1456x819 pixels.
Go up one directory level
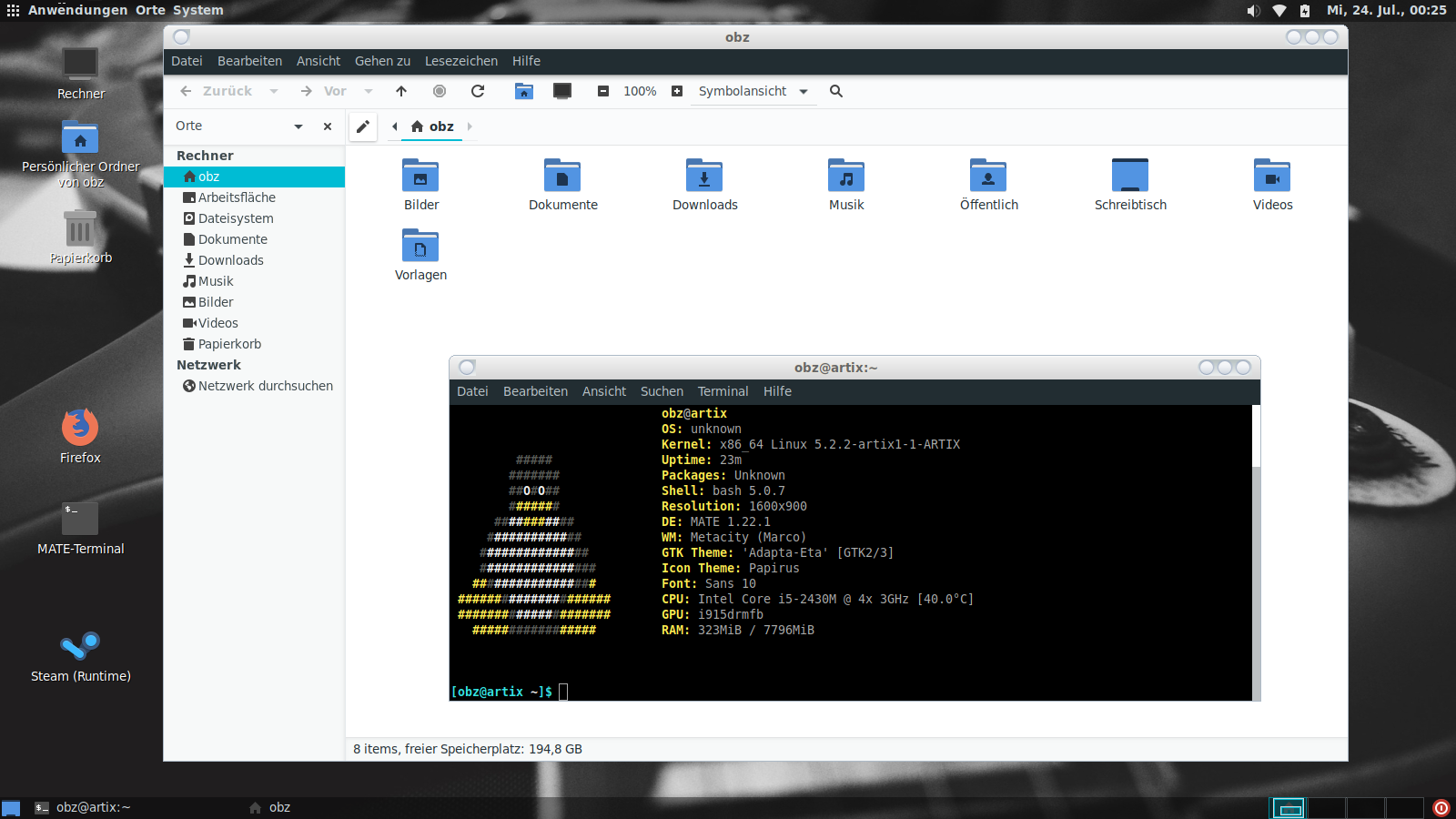point(401,91)
